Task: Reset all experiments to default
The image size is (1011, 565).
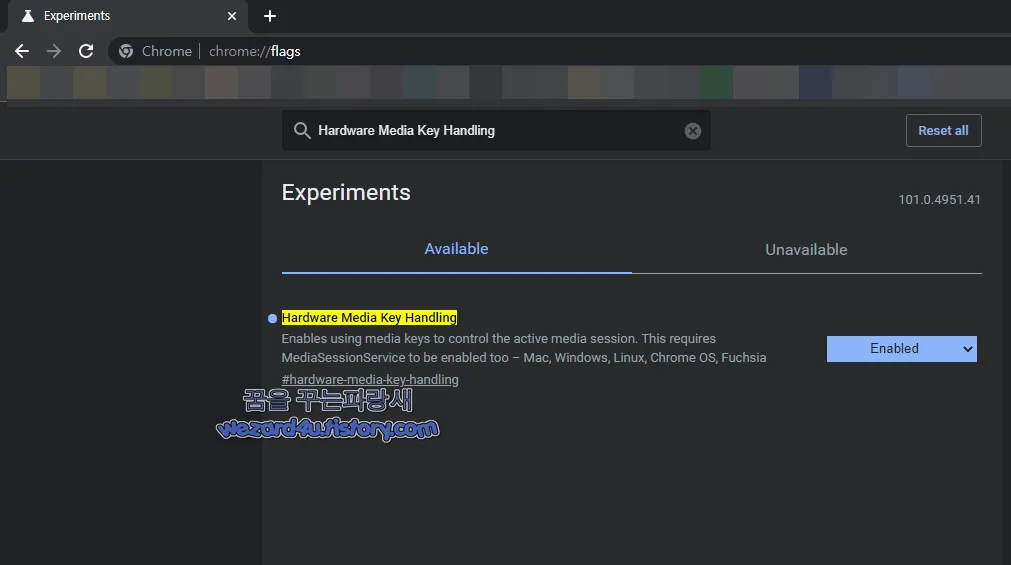Action: pyautogui.click(x=943, y=130)
